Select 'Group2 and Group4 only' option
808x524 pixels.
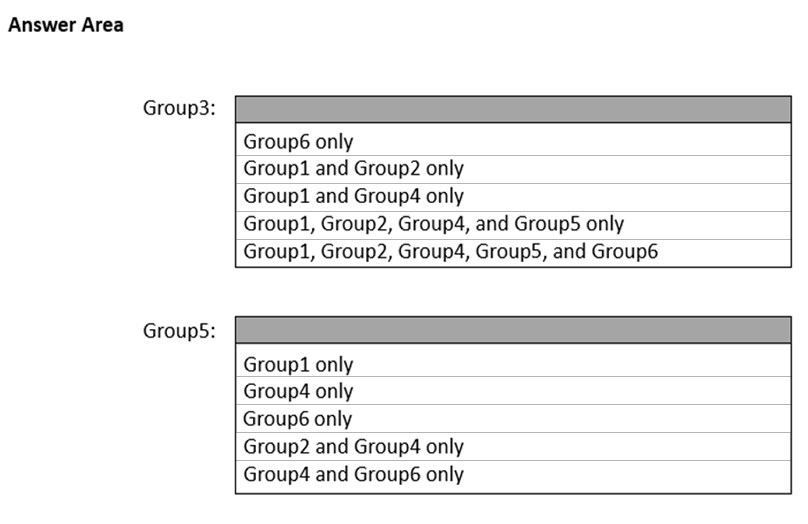pos(353,446)
